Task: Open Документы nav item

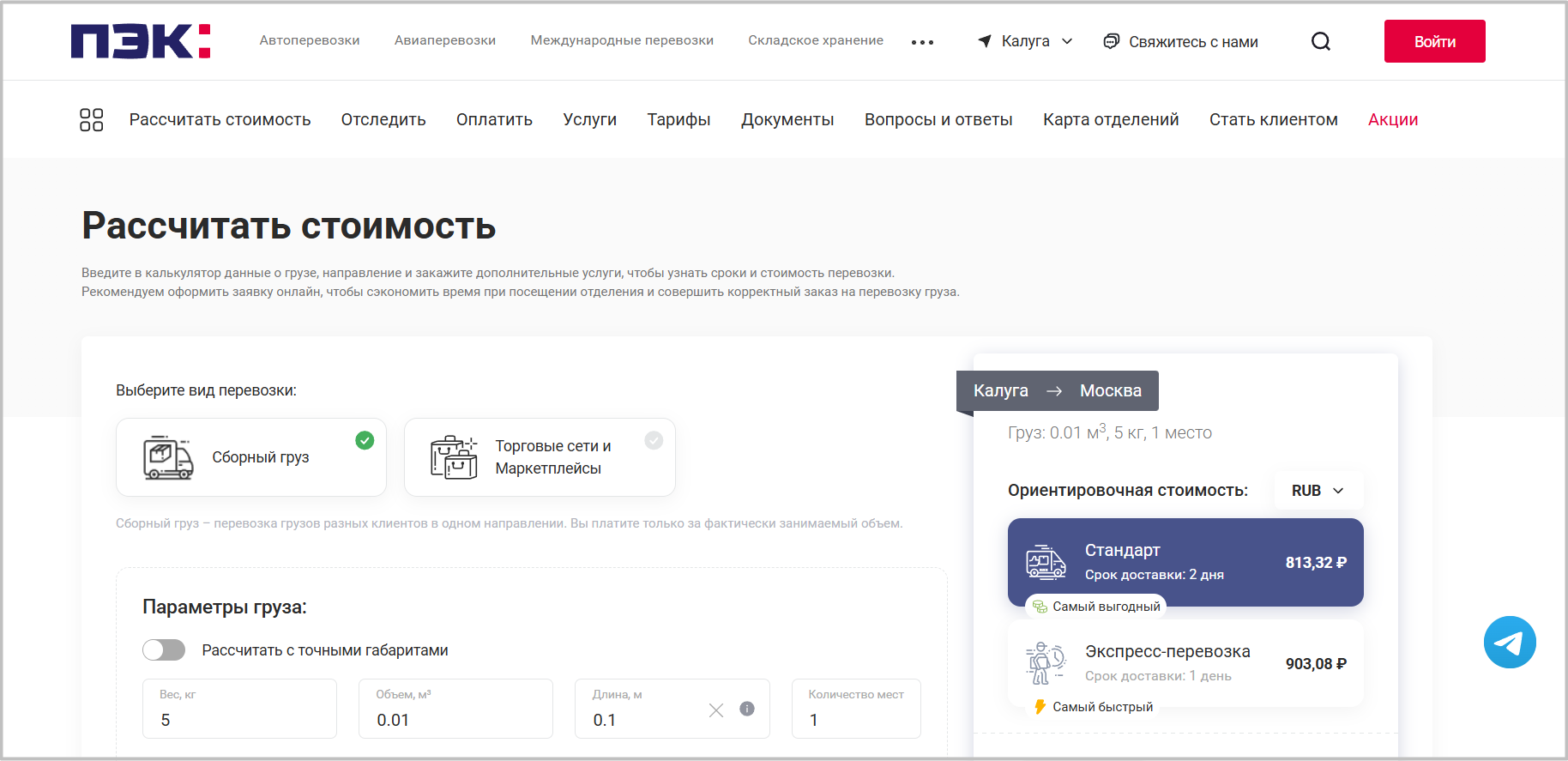Action: click(x=787, y=119)
